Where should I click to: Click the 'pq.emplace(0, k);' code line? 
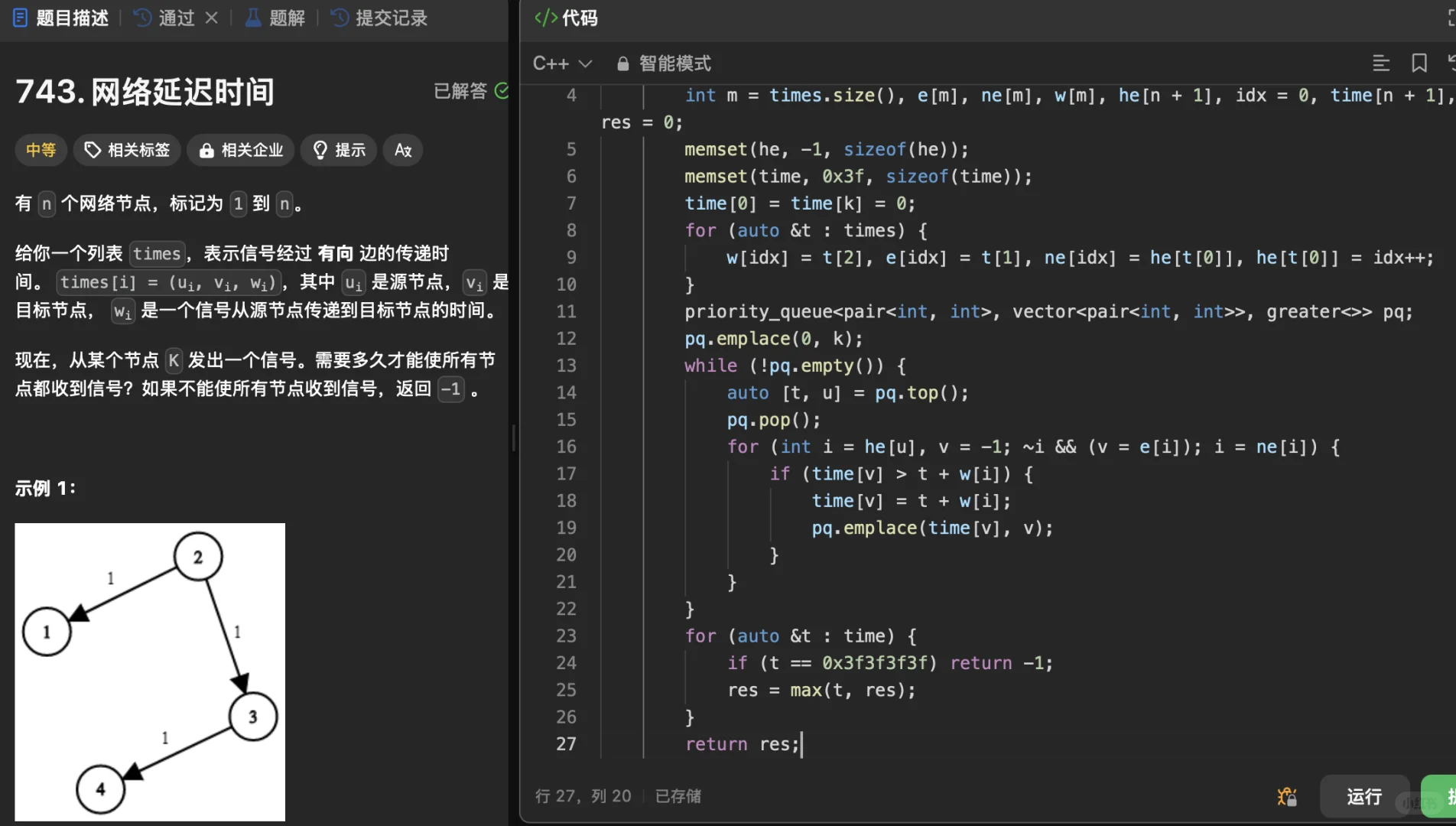pos(774,339)
